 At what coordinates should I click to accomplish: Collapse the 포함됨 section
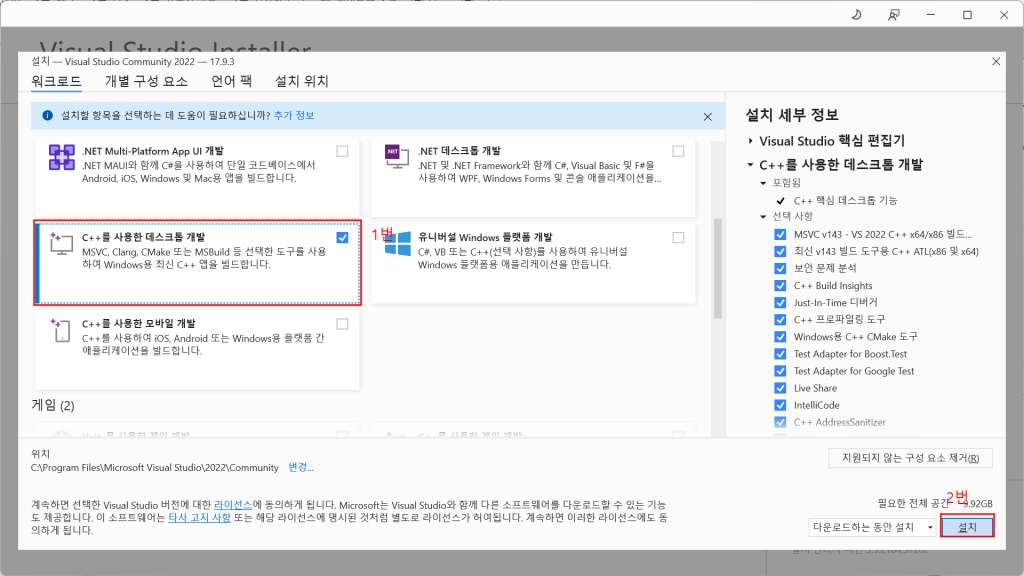(x=763, y=184)
